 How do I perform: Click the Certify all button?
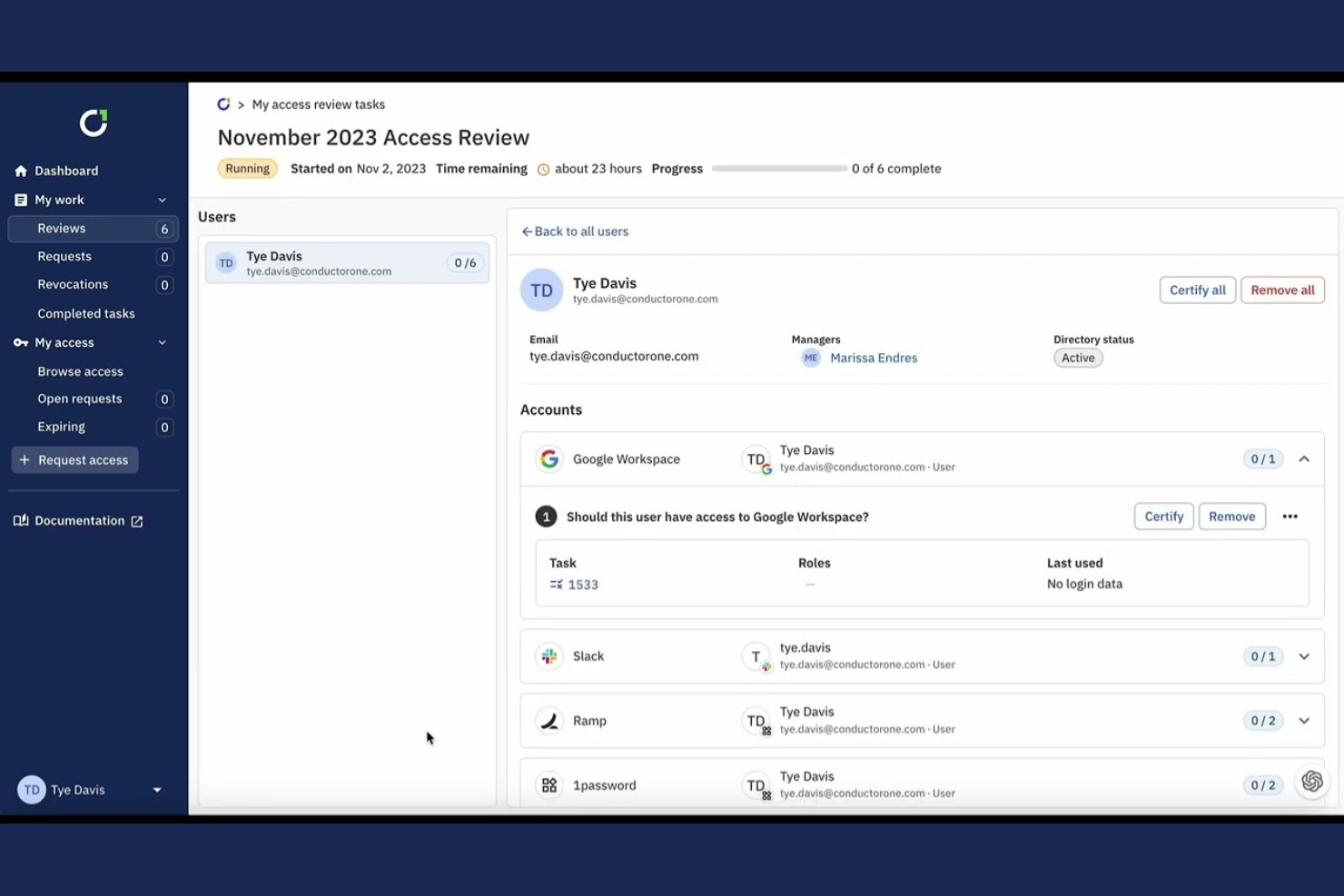[x=1197, y=290]
